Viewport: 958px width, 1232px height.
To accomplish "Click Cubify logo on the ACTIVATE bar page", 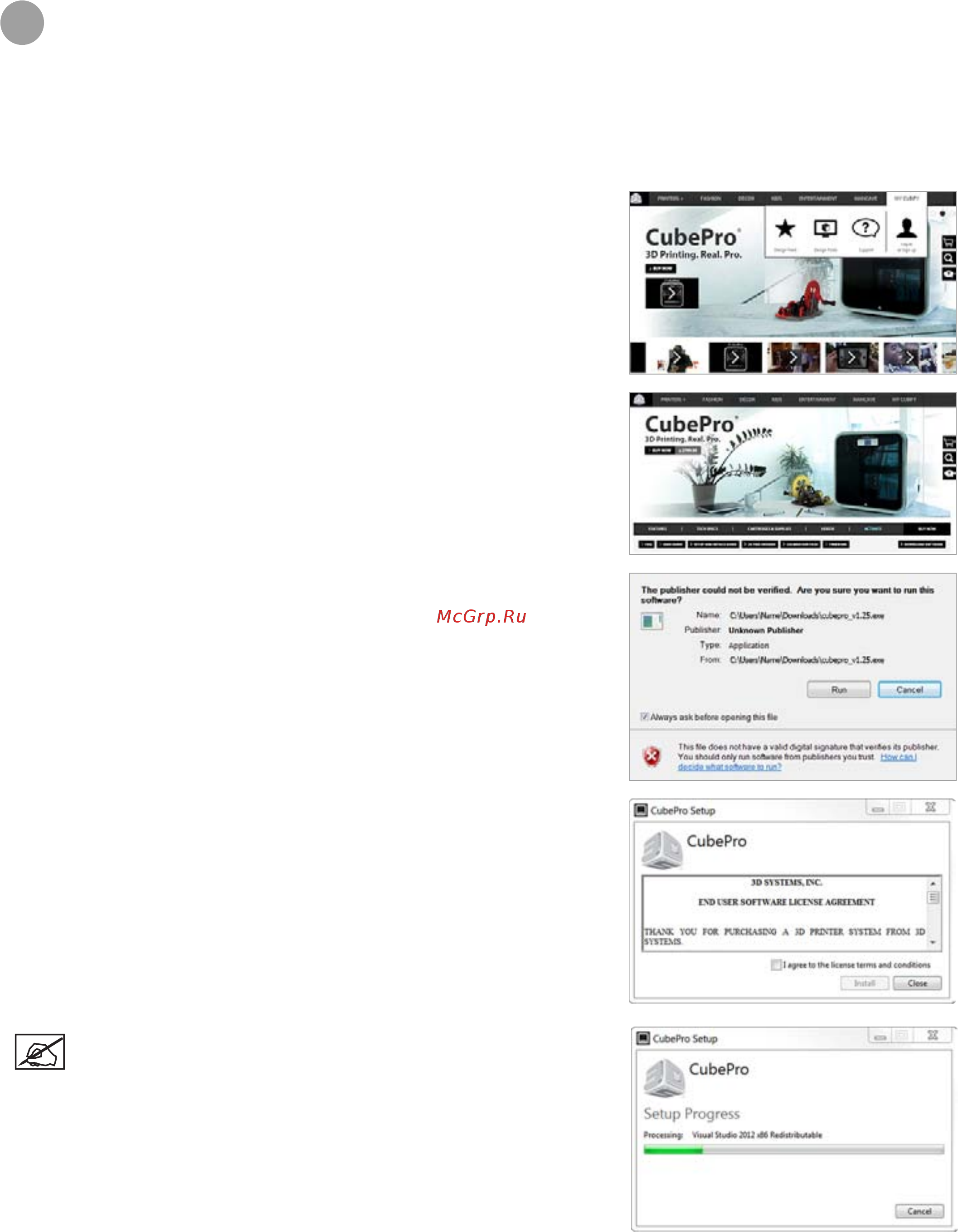I will pos(639,399).
